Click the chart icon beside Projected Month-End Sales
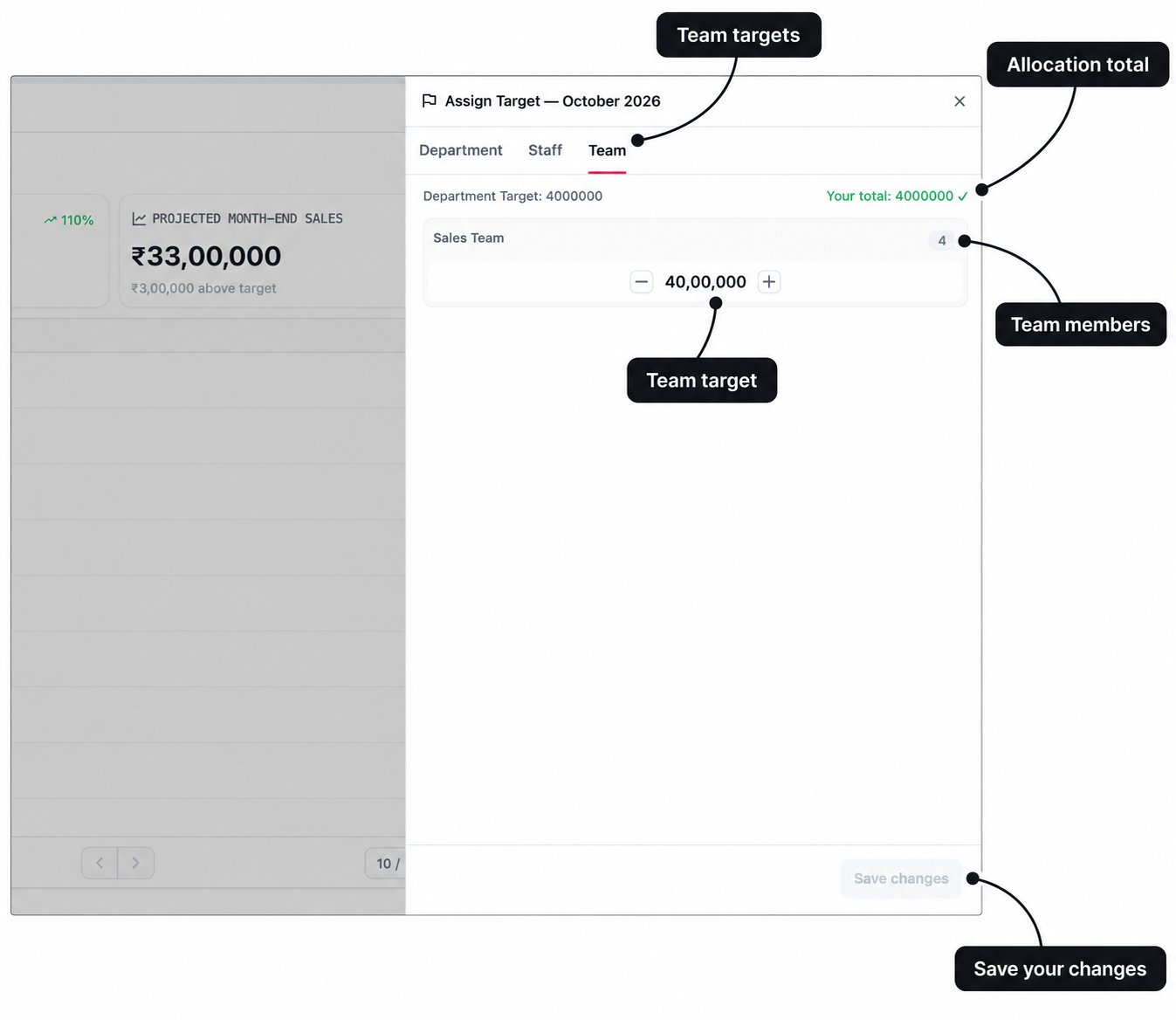Image resolution: width=1176 pixels, height=1020 pixels. (x=139, y=219)
